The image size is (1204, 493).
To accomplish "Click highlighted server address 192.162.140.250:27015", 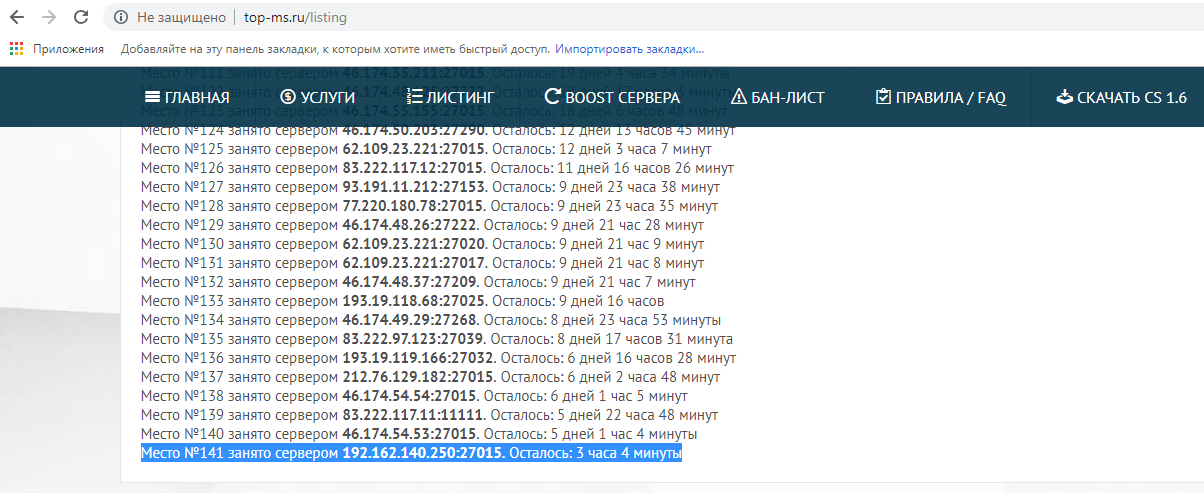I will click(x=423, y=454).
